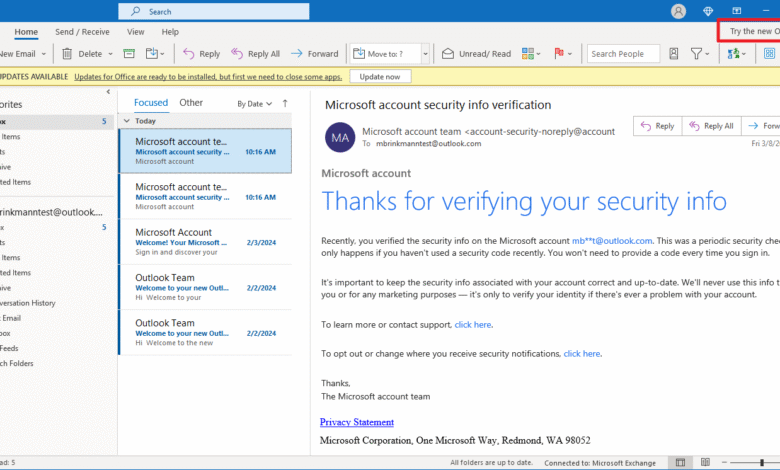Switch to Normal view icon in status bar
This screenshot has width=780, height=470.
[680, 463]
